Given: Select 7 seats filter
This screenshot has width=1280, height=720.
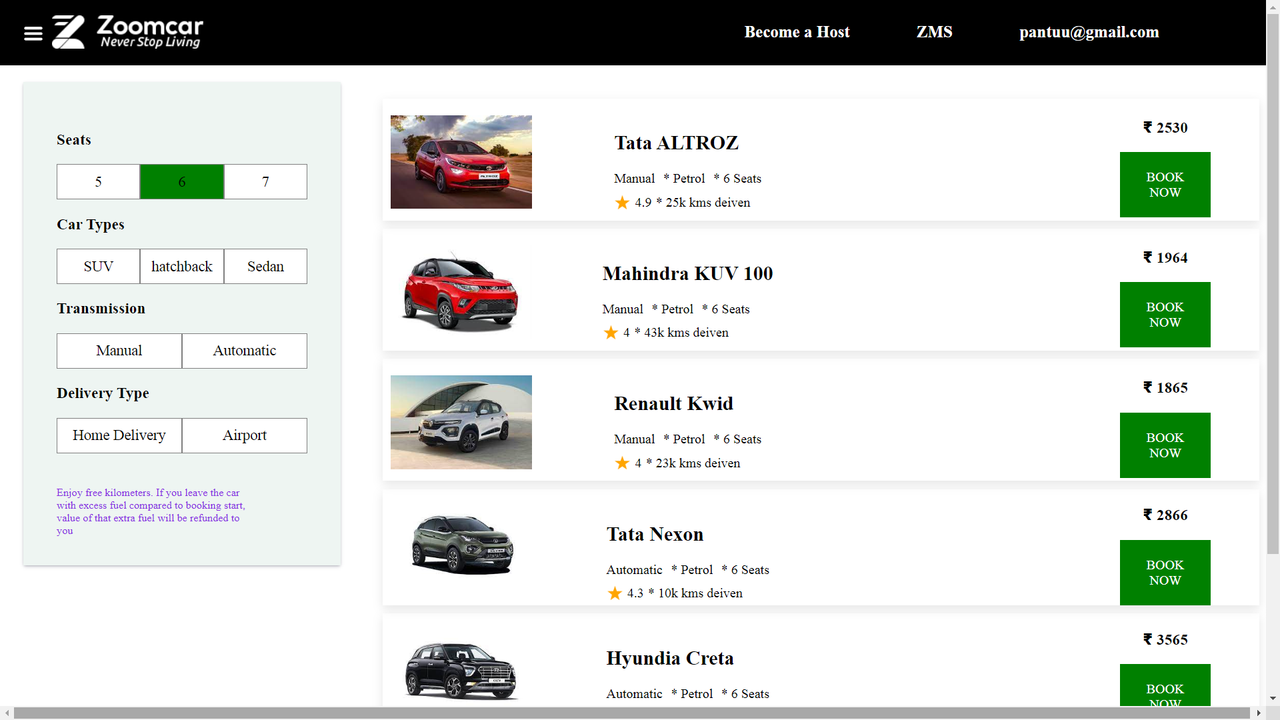Looking at the screenshot, I should (x=265, y=182).
